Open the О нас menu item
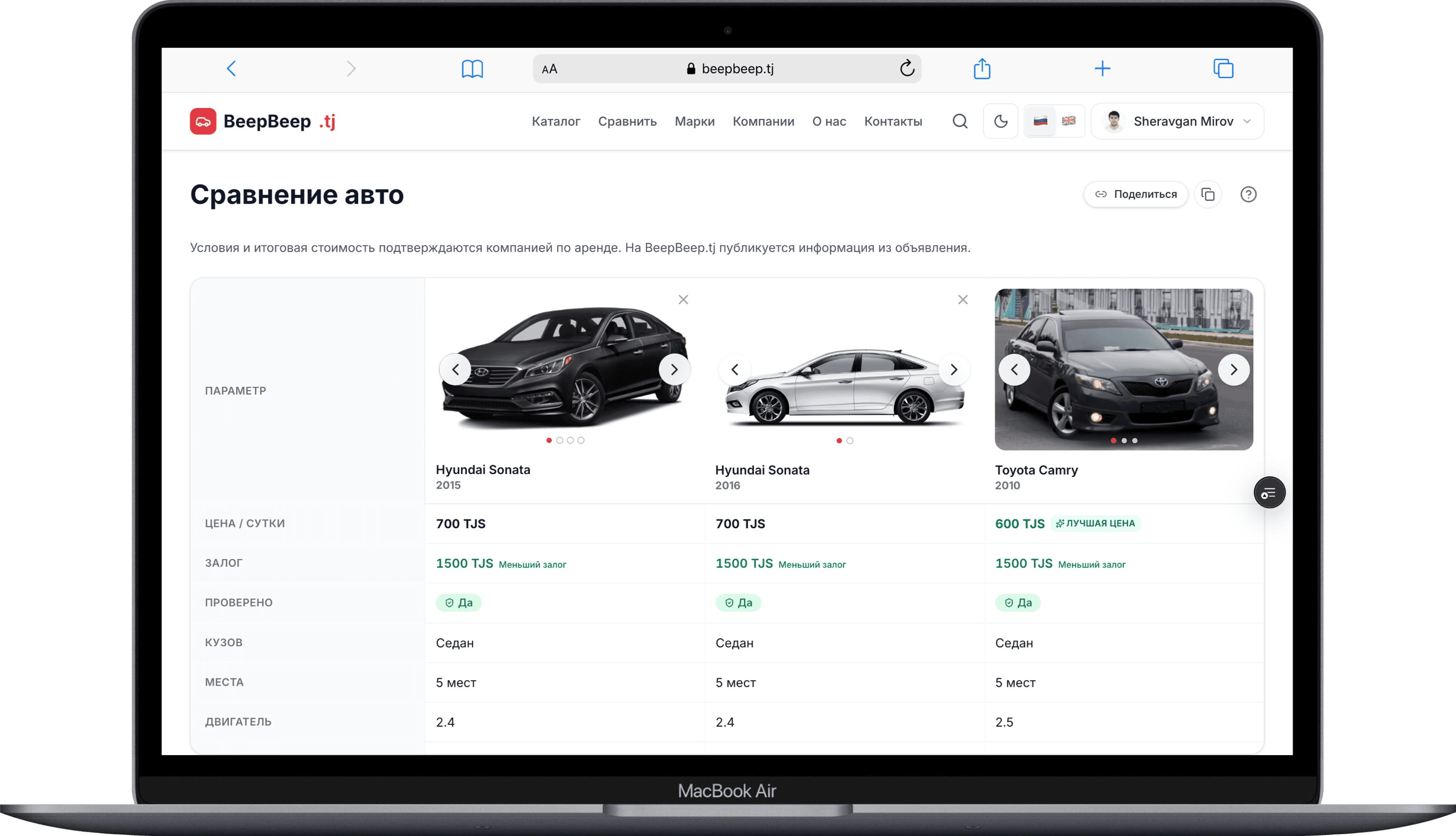Screen dimensions: 1456x836 [829, 121]
